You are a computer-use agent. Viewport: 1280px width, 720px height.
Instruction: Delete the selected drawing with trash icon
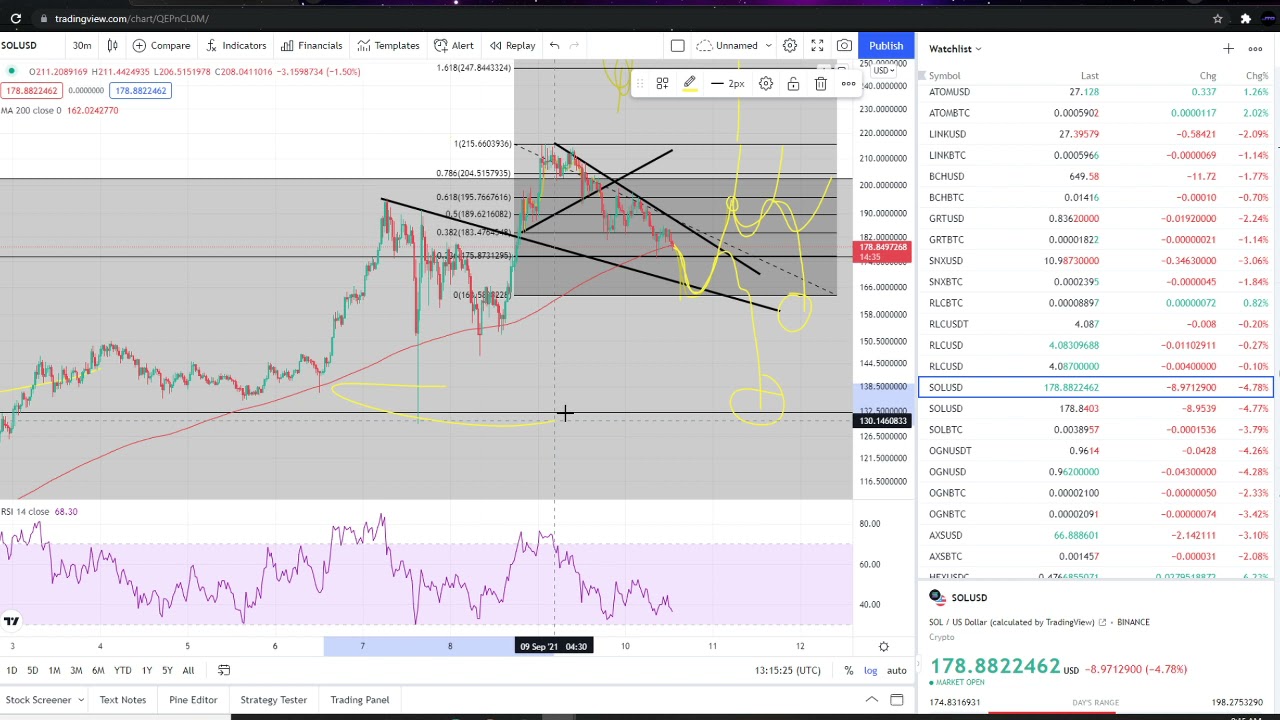click(820, 84)
